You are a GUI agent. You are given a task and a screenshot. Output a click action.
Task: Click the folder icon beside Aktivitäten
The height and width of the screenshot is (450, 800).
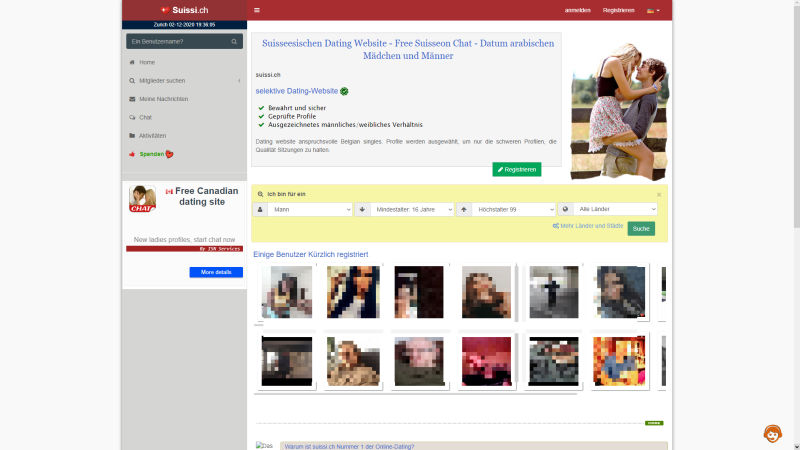tap(132, 136)
